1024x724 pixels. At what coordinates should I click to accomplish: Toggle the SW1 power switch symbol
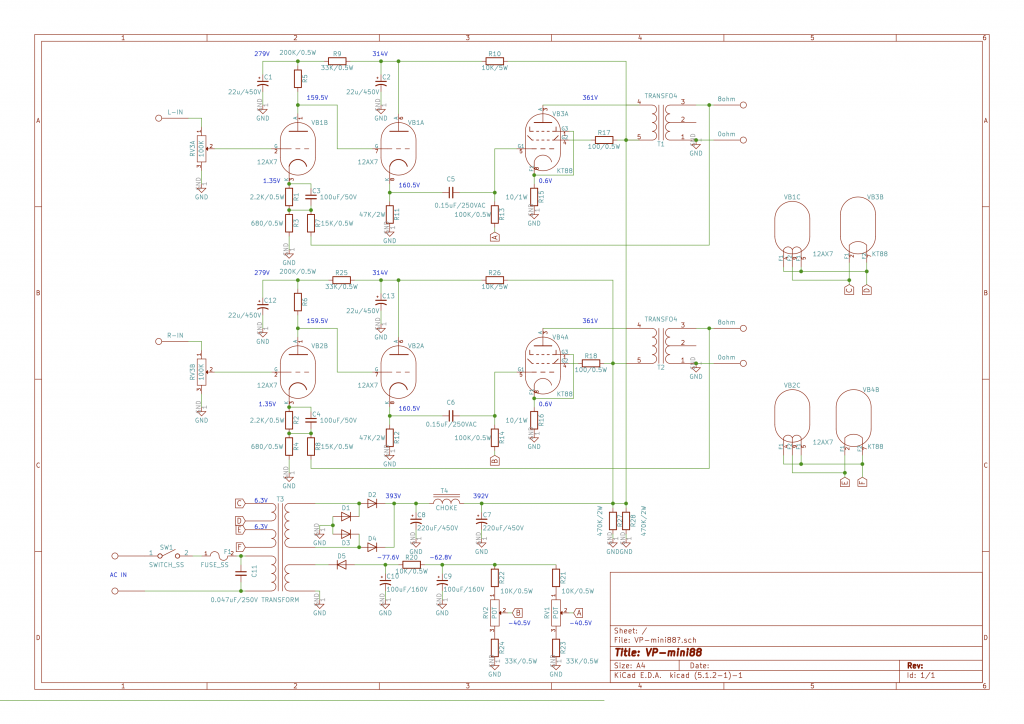pos(167,555)
